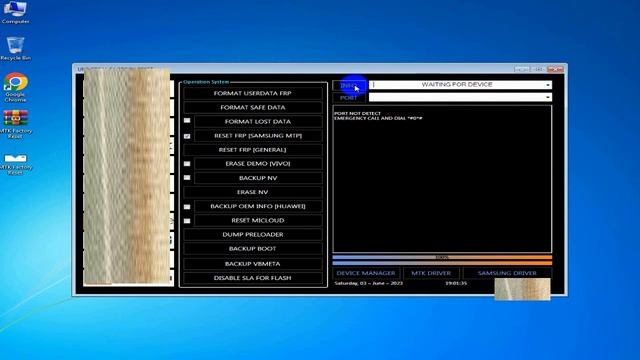Run RESET FRP [SAMSUNG MTP]

coord(258,136)
